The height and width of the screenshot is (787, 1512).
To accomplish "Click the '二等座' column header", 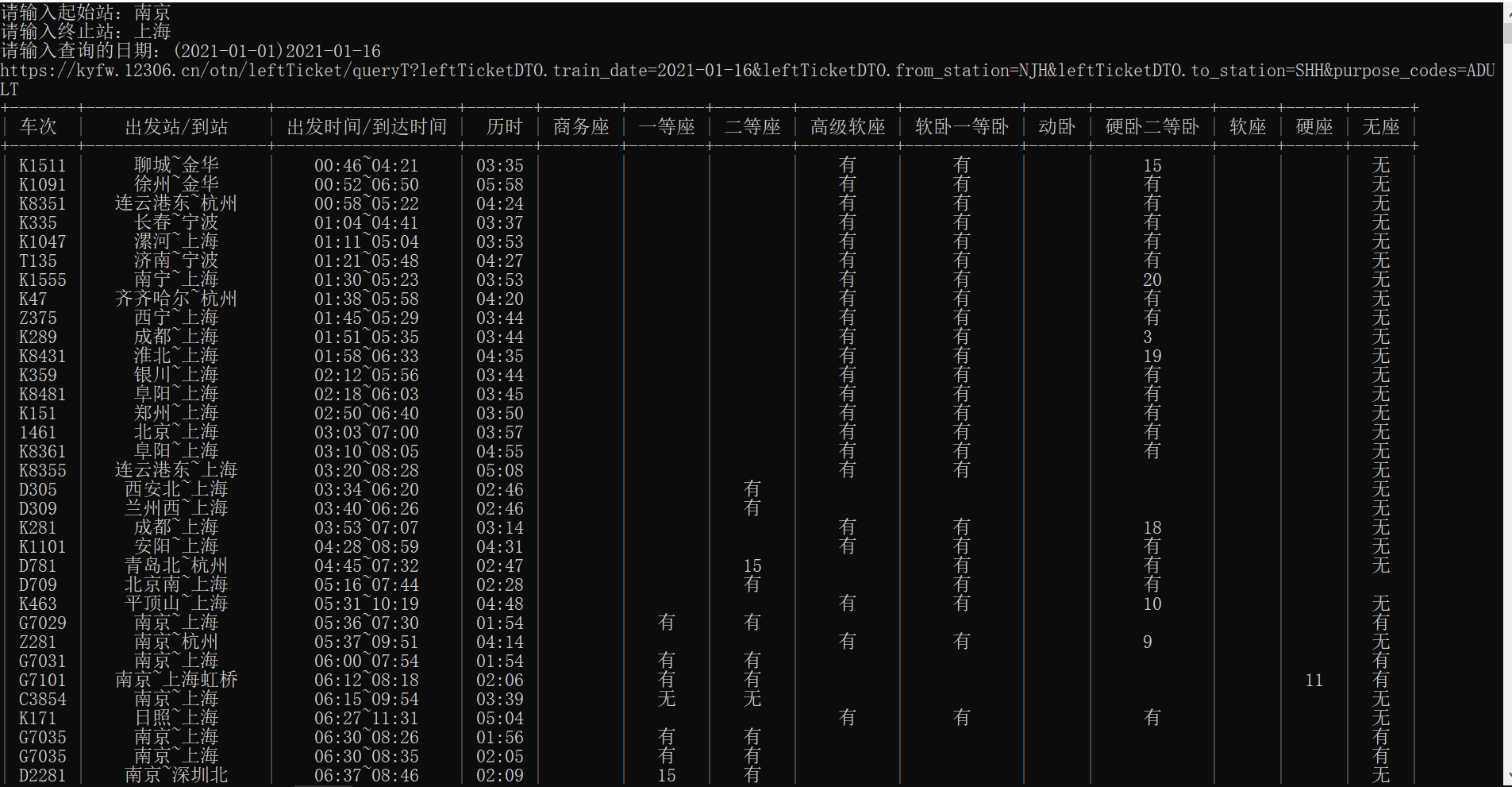I will tap(752, 127).
